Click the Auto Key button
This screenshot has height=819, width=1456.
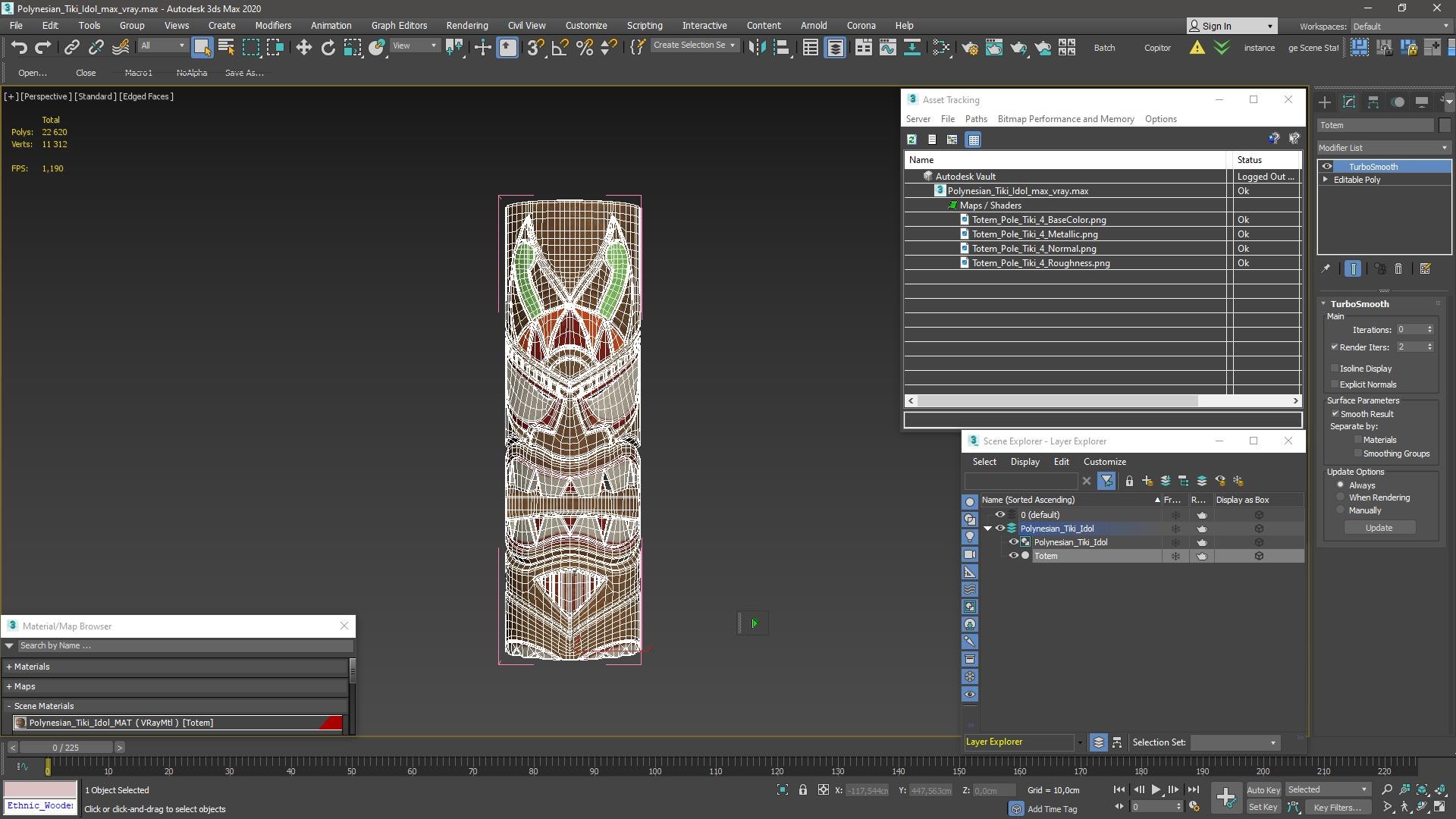1263,790
